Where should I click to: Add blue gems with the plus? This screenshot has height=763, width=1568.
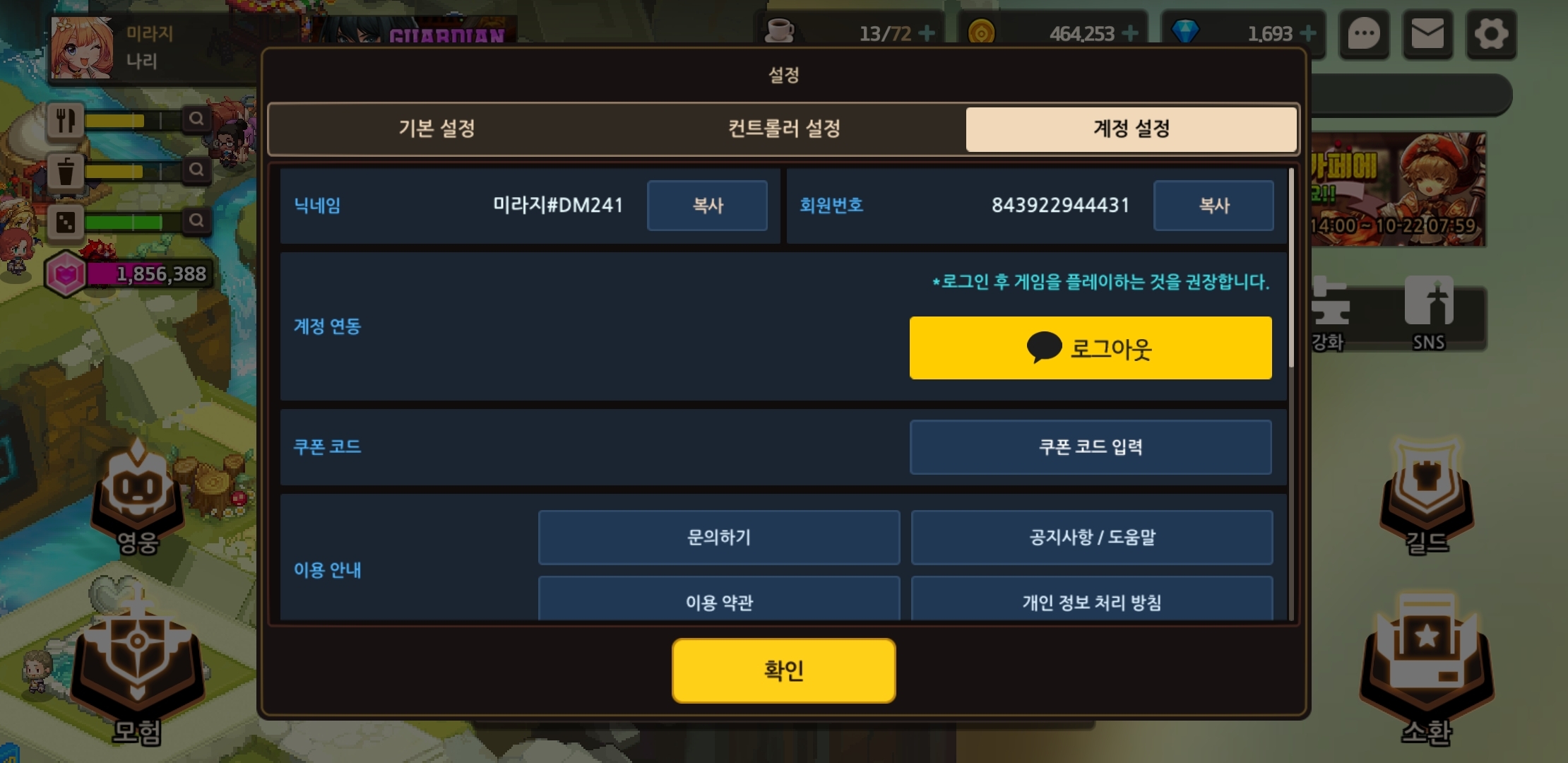tap(1308, 33)
